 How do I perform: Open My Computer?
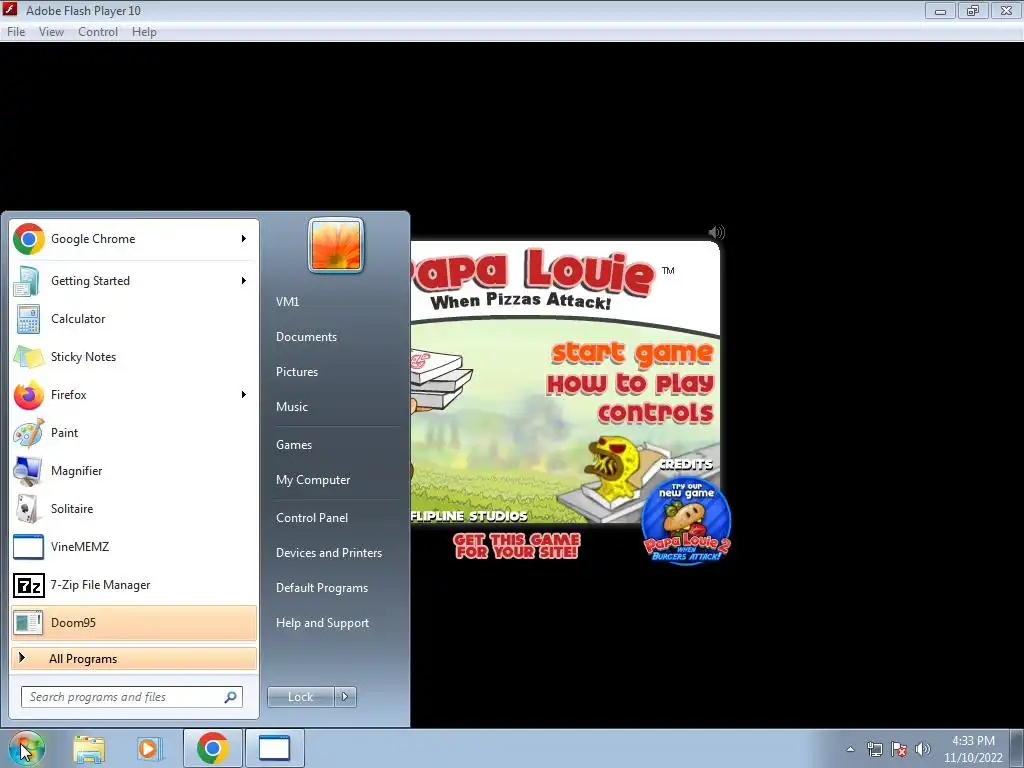[313, 480]
